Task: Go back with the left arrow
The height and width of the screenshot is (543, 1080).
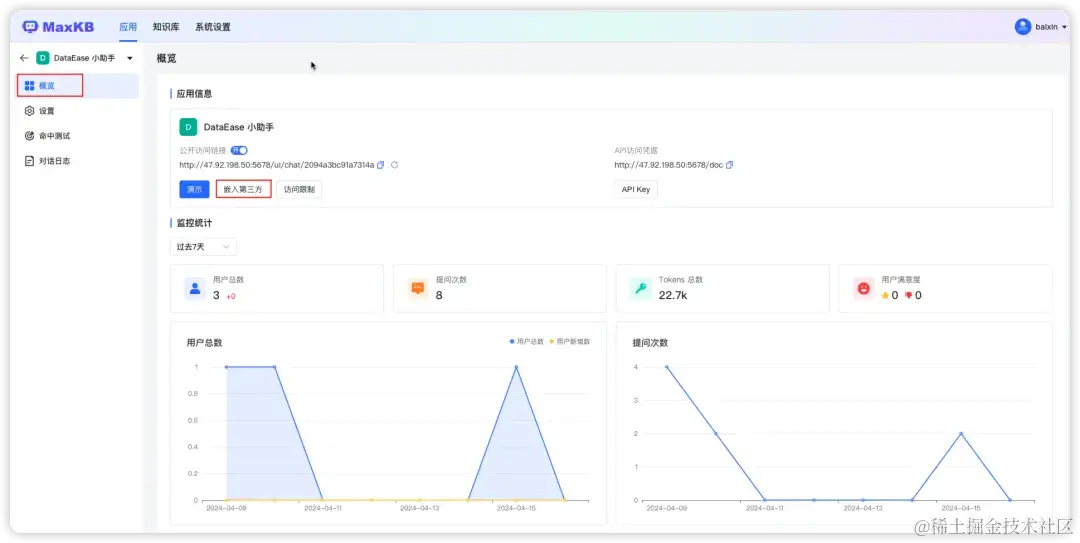Action: click(x=24, y=58)
